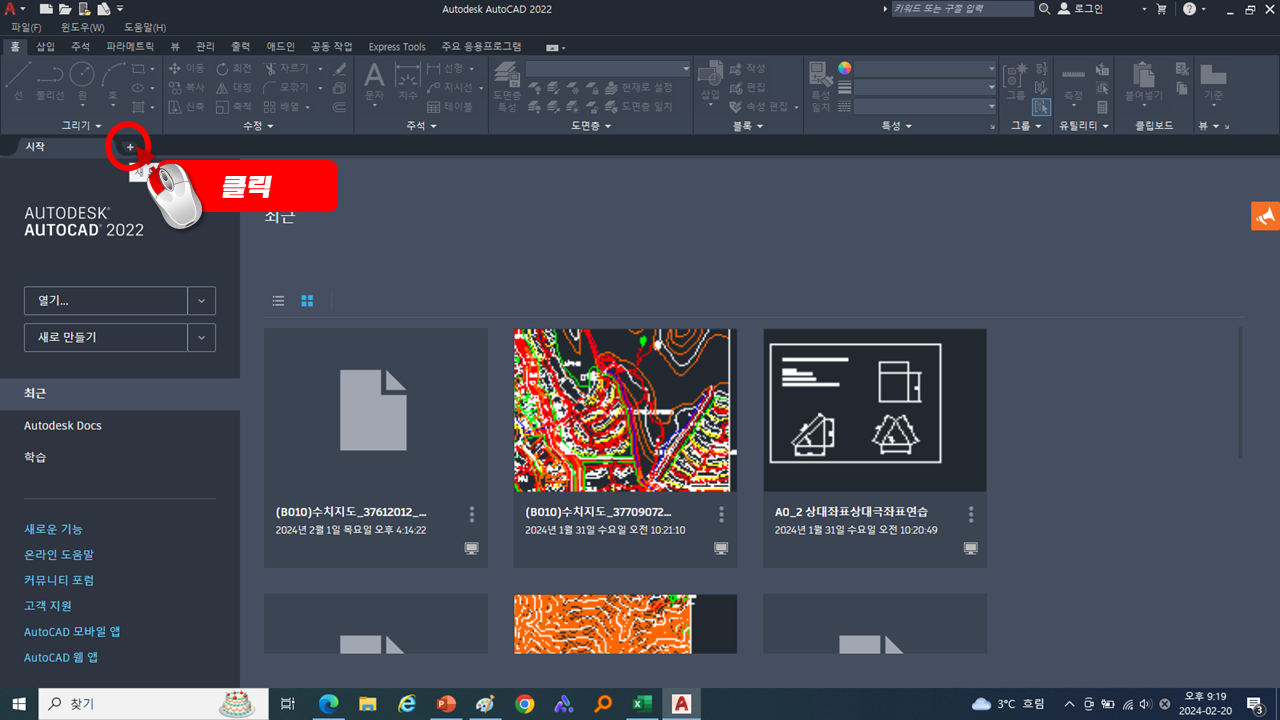Open the 도움말(H) menu

145,28
